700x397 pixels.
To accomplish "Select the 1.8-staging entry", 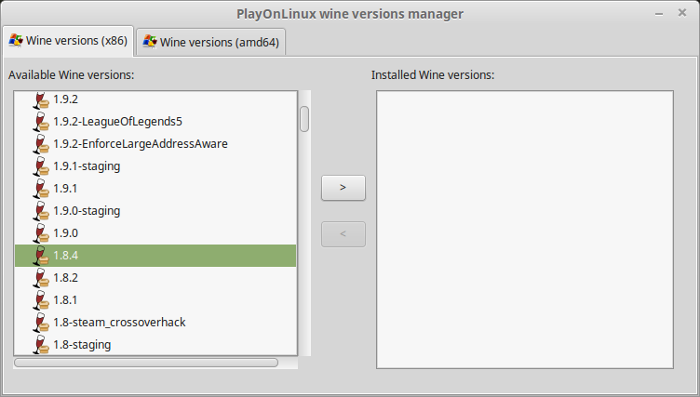I will 82,345.
